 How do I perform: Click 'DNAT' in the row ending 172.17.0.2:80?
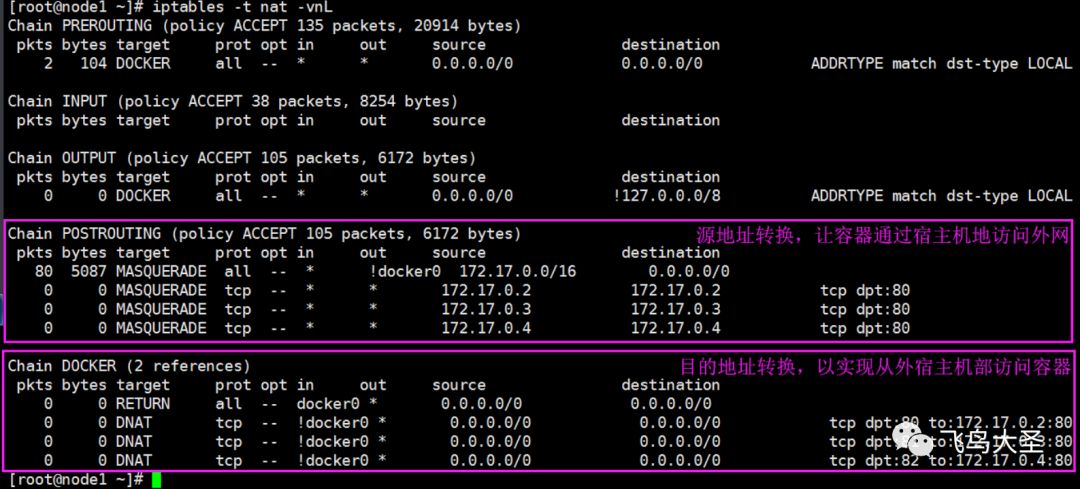point(134,422)
